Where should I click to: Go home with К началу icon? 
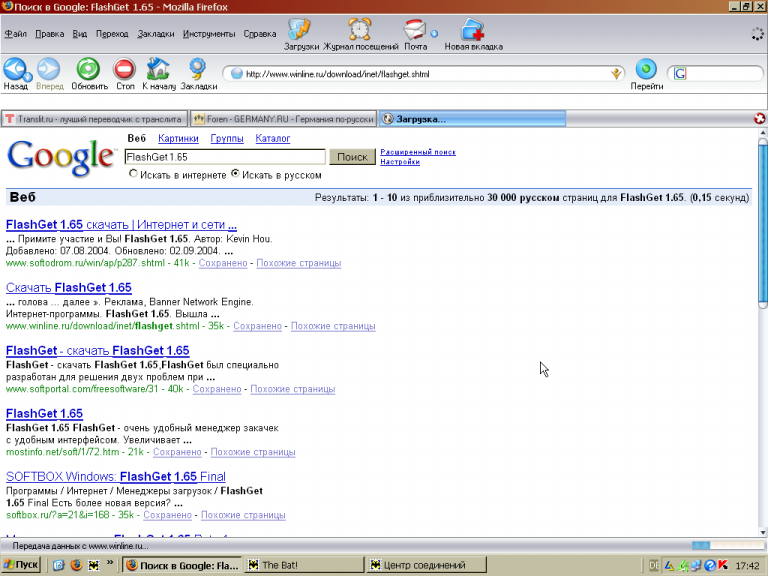158,70
